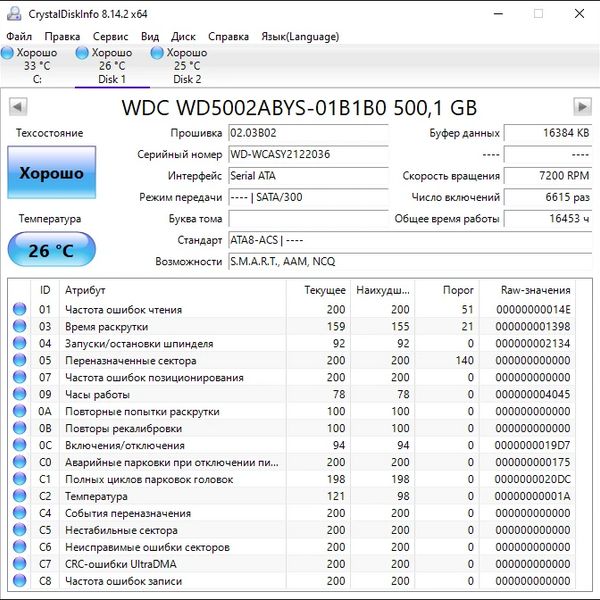Click status orb for attribute C6
Image resolution: width=600 pixels, height=600 pixels.
click(20, 546)
